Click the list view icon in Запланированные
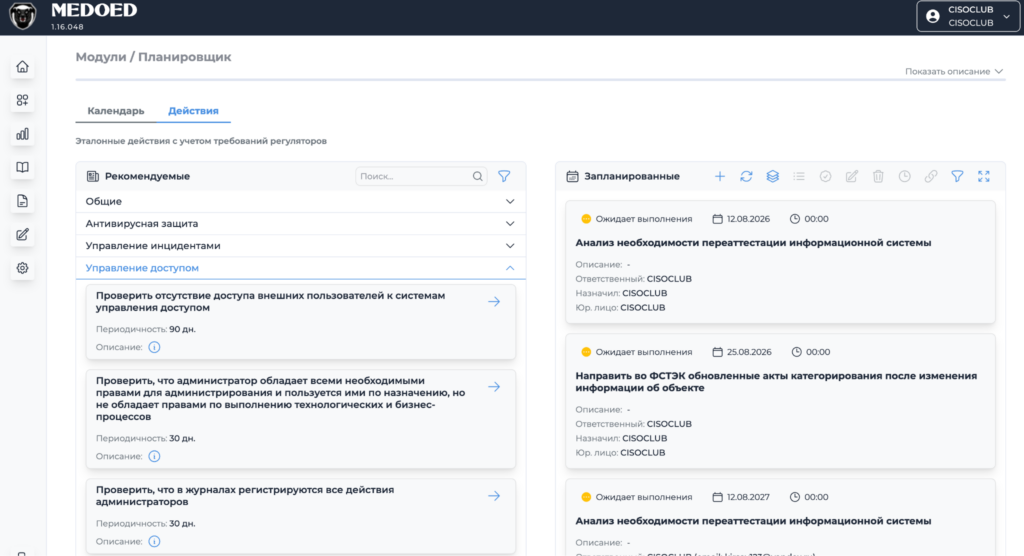This screenshot has height=556, width=1024. pyautogui.click(x=799, y=176)
